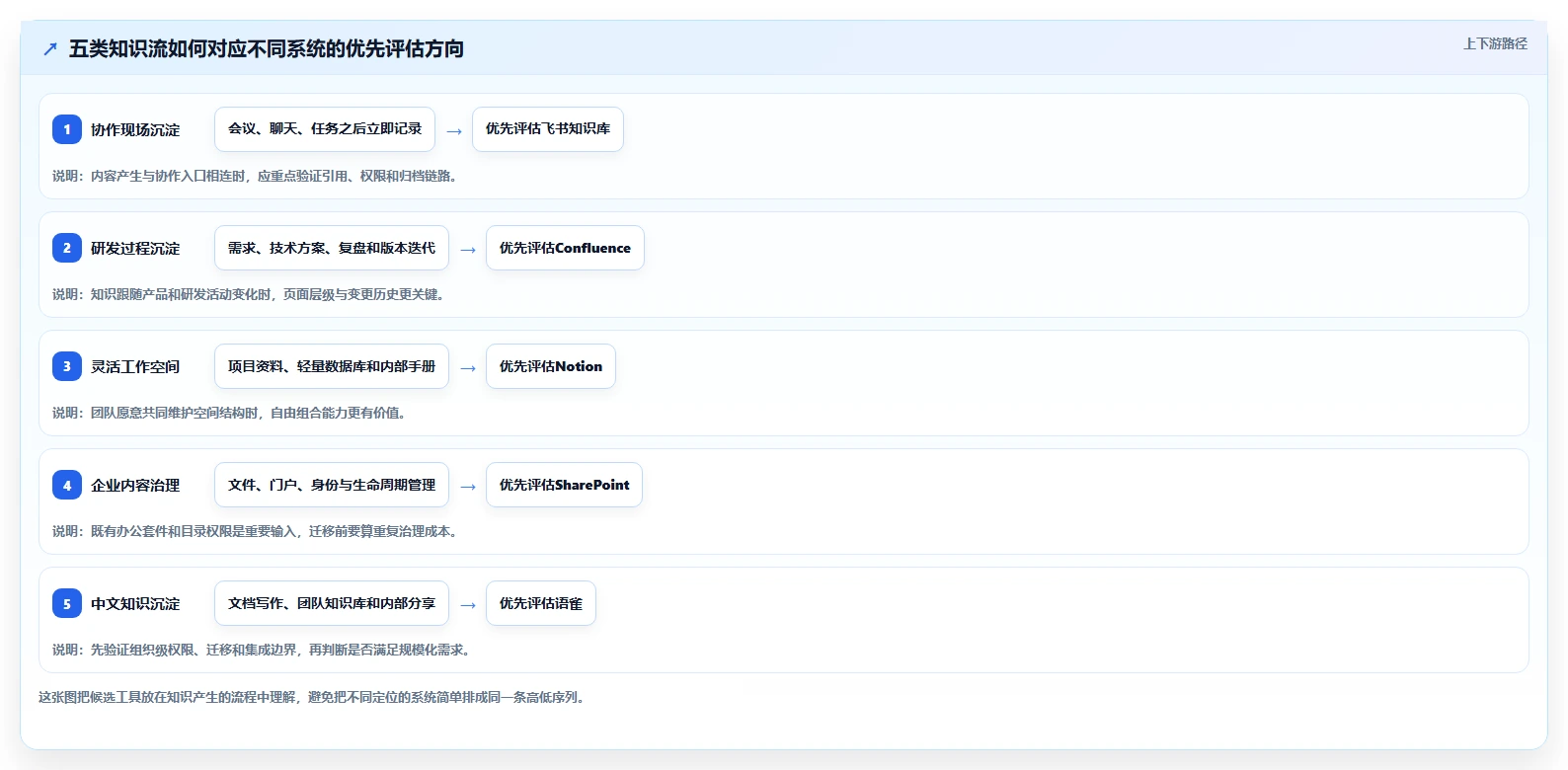Select the 优先评估SharePoint box
The image size is (1568, 770).
[x=564, y=485]
